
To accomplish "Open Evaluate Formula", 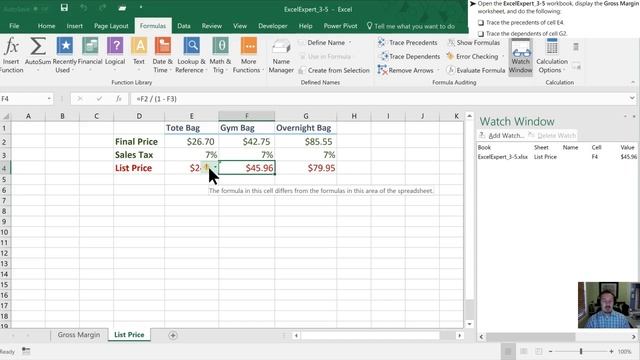I will tap(476, 70).
